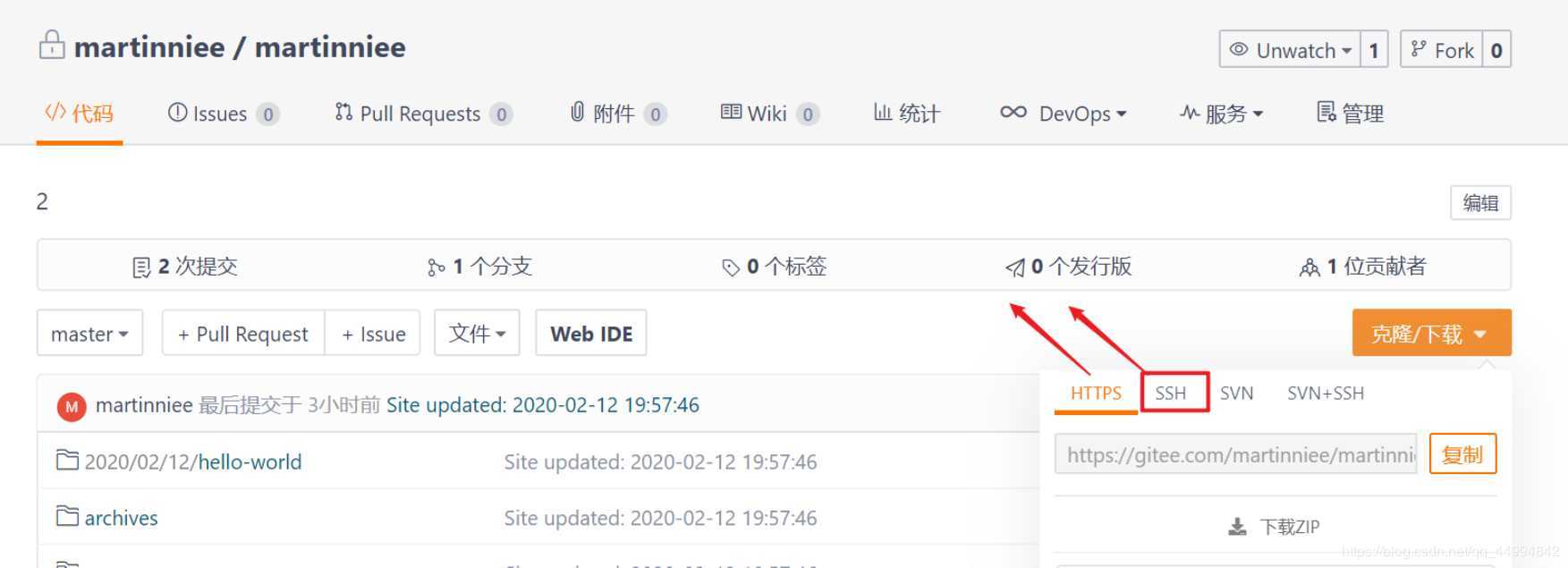This screenshot has width=1568, height=568.
Task: Click the fork count 0
Action: coord(1496,50)
